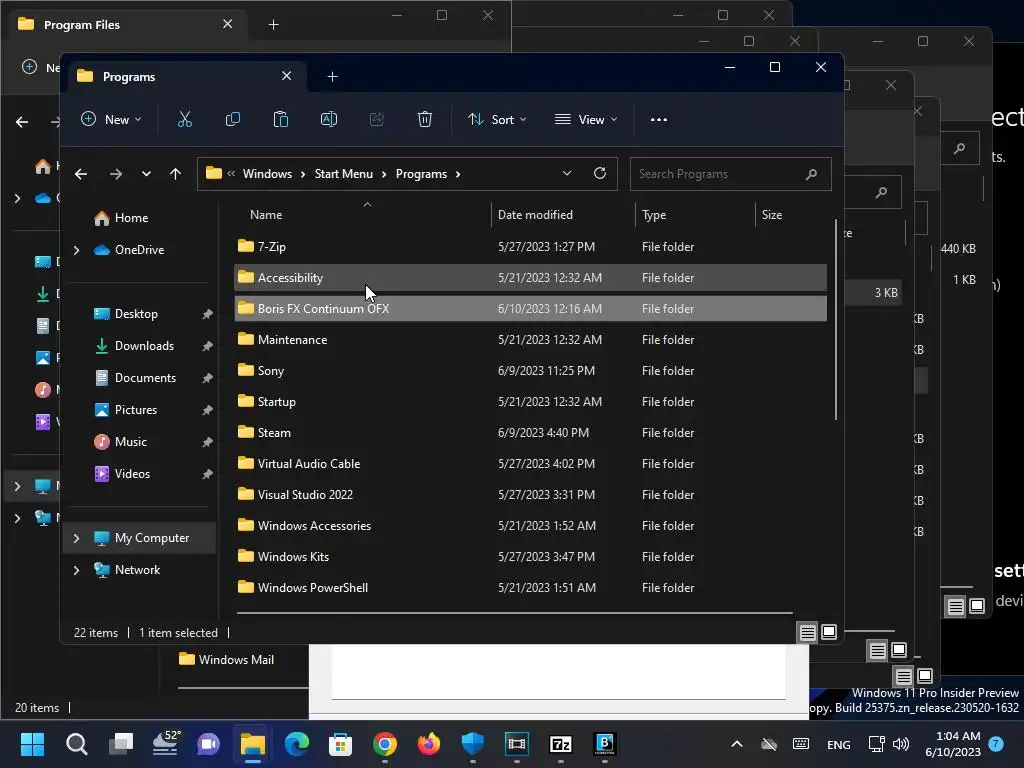Screen dimensions: 1024x768
Task: Open Desktop in Quick access
Action: click(x=136, y=314)
